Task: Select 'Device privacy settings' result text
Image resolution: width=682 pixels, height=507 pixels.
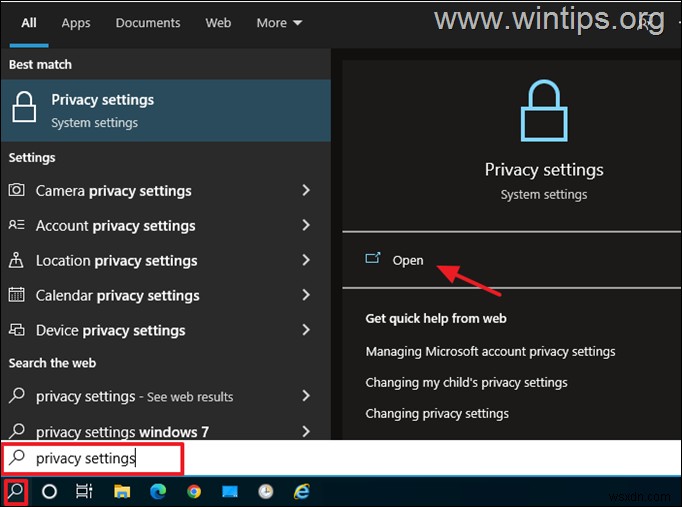Action: click(110, 330)
